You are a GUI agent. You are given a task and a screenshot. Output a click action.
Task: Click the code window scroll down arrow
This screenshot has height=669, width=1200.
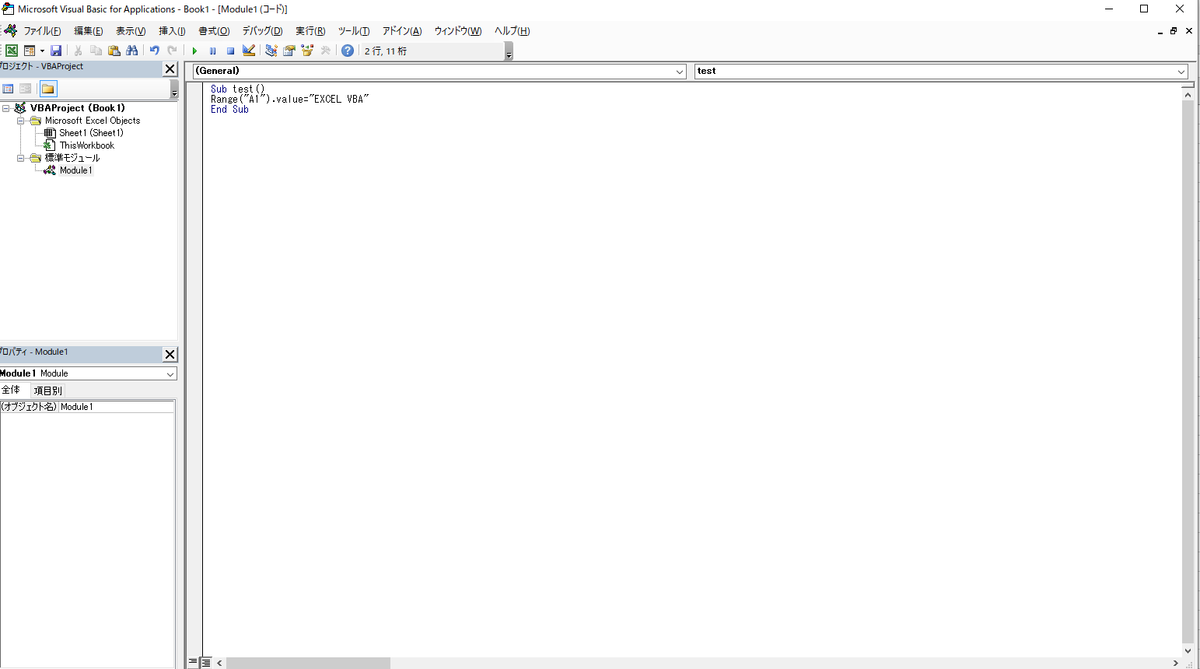click(1188, 649)
